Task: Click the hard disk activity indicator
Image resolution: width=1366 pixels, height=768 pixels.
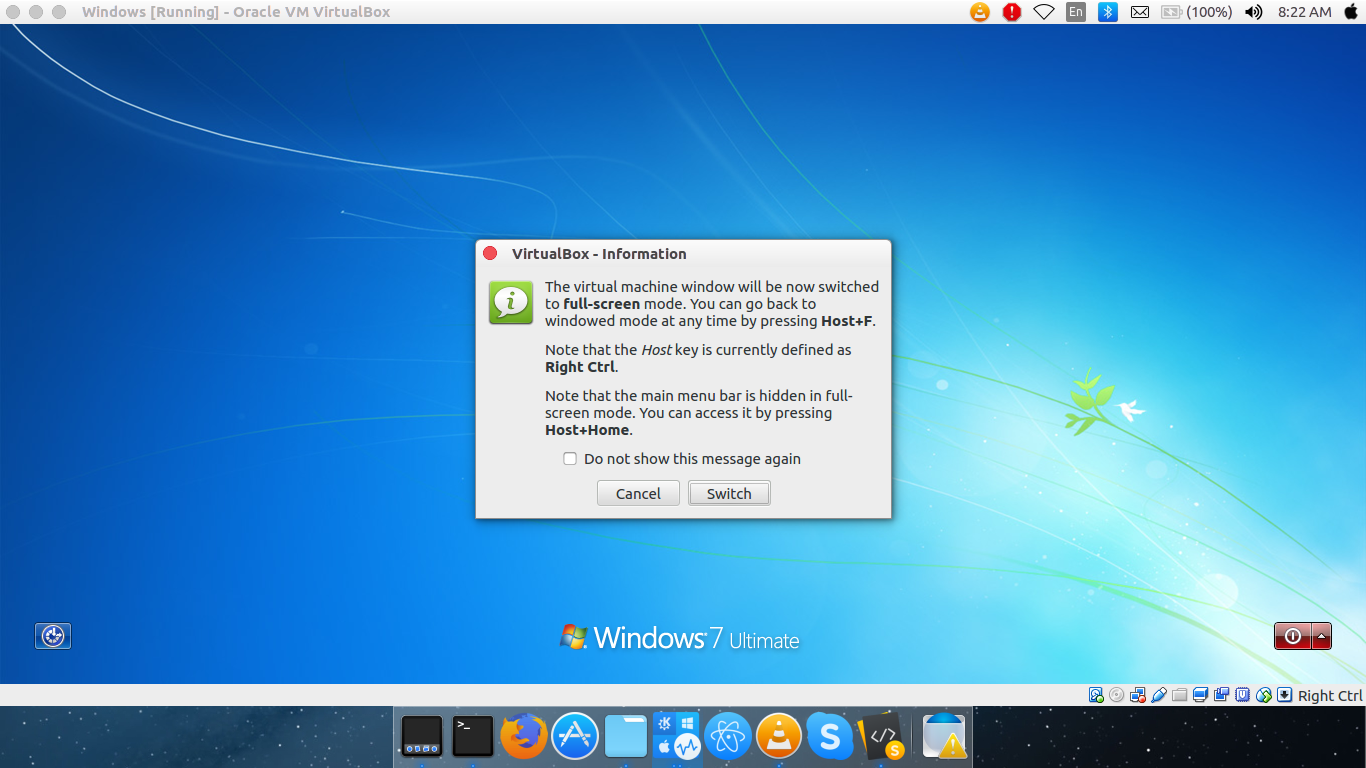Action: 1096,694
